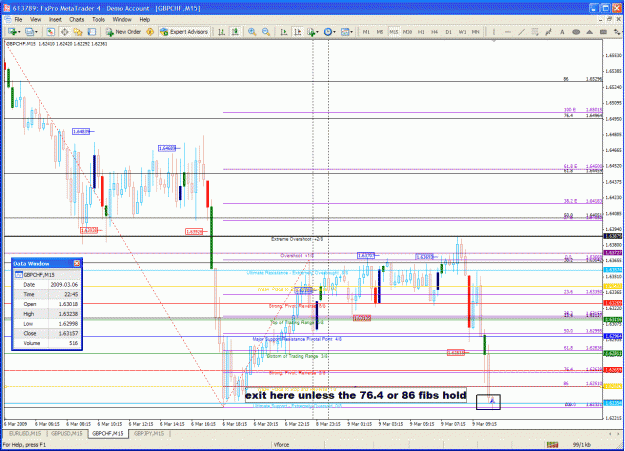Open the Charts menu
625x451 pixels.
click(77, 19)
